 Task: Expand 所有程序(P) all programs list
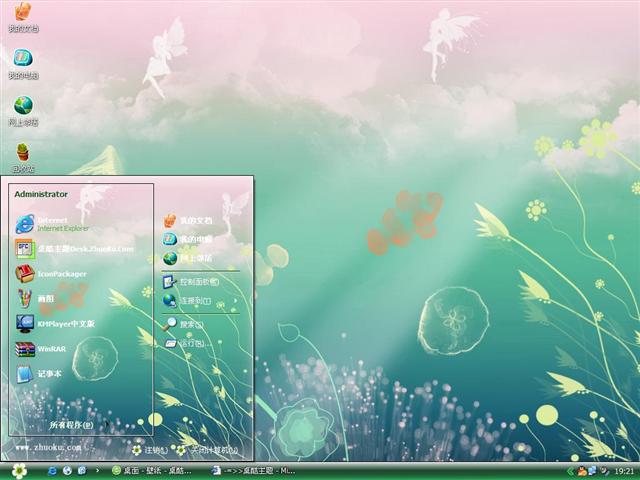tap(78, 425)
